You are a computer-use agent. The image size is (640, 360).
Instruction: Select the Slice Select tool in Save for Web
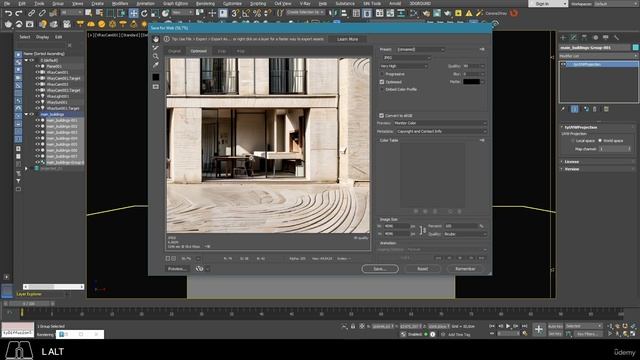(156, 48)
